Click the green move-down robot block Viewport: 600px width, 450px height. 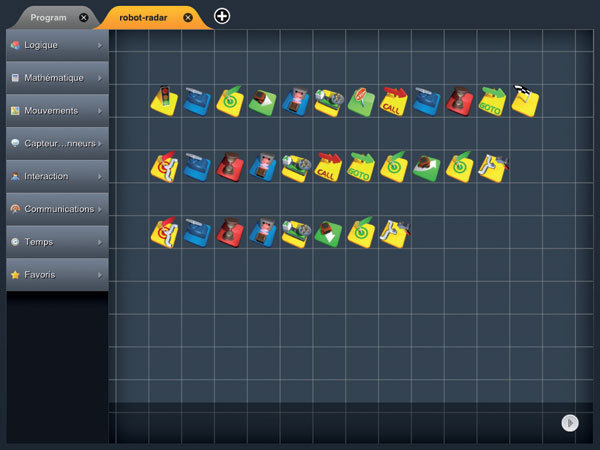[328, 233]
